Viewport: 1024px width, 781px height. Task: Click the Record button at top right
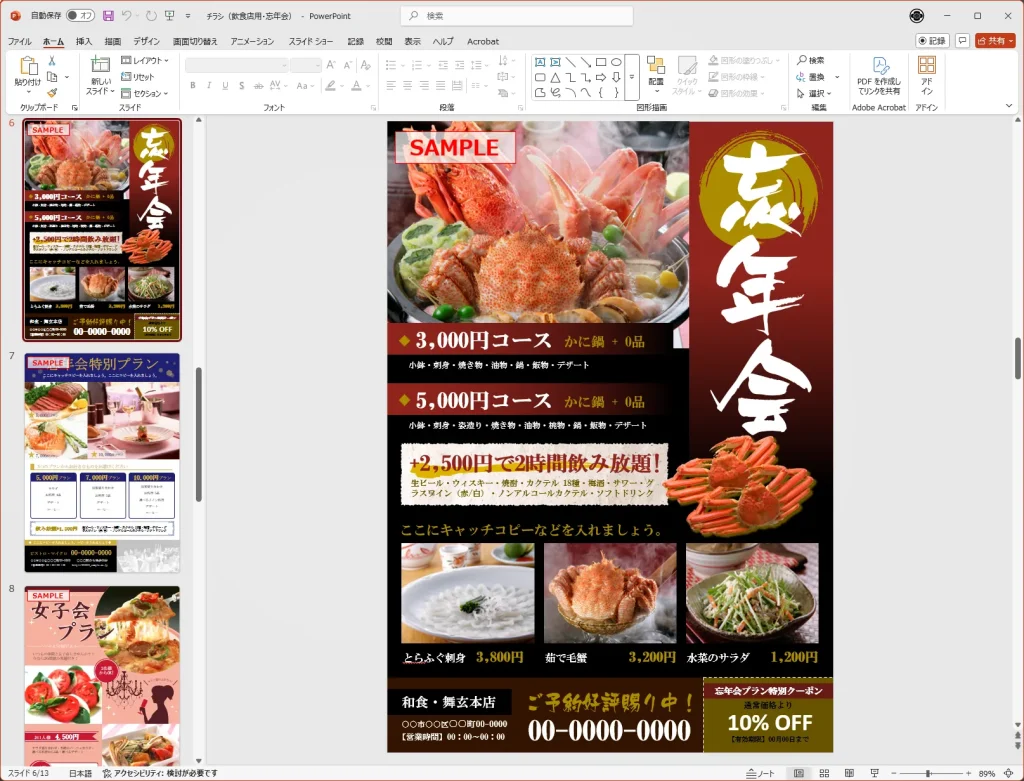click(932, 41)
